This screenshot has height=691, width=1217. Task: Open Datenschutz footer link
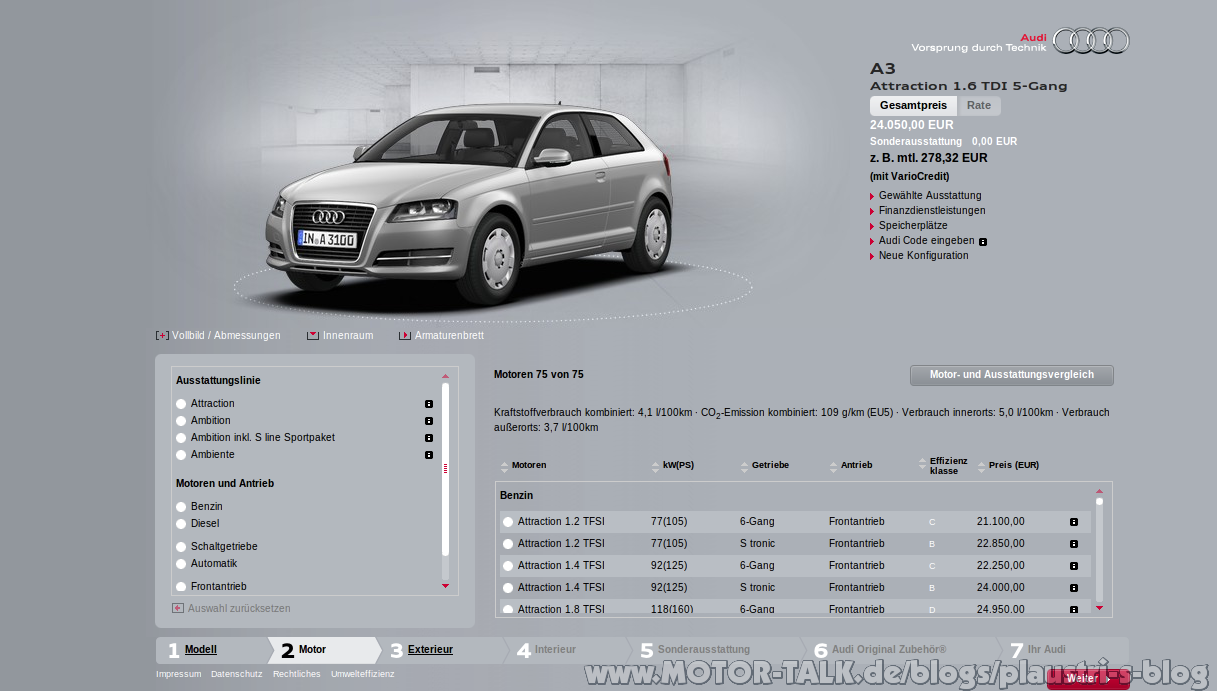click(236, 674)
